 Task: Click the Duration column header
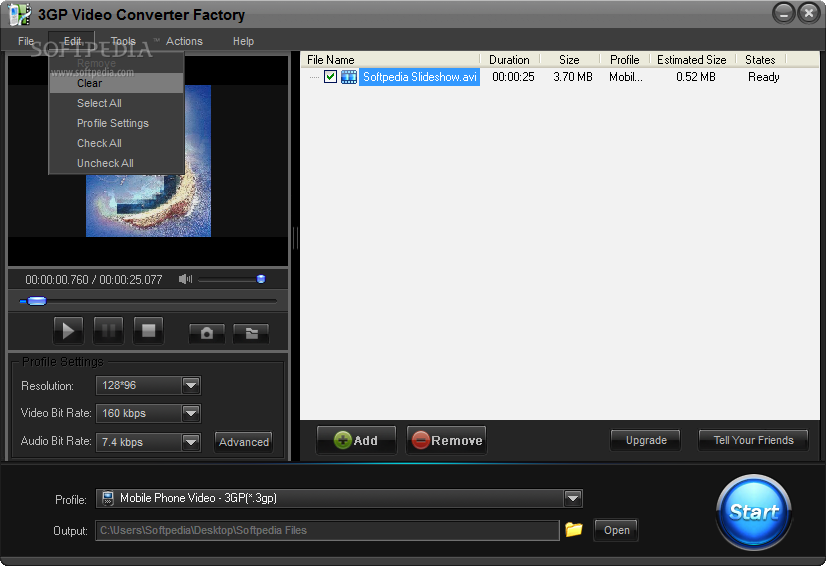[x=509, y=60]
